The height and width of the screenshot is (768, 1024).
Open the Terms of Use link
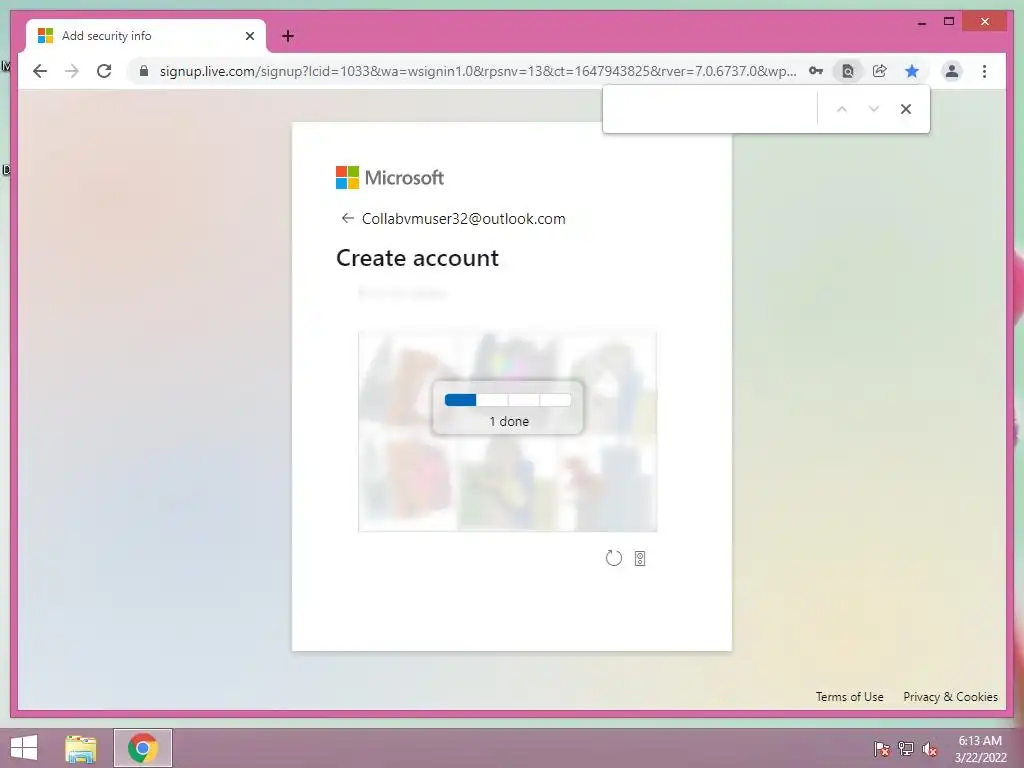849,697
